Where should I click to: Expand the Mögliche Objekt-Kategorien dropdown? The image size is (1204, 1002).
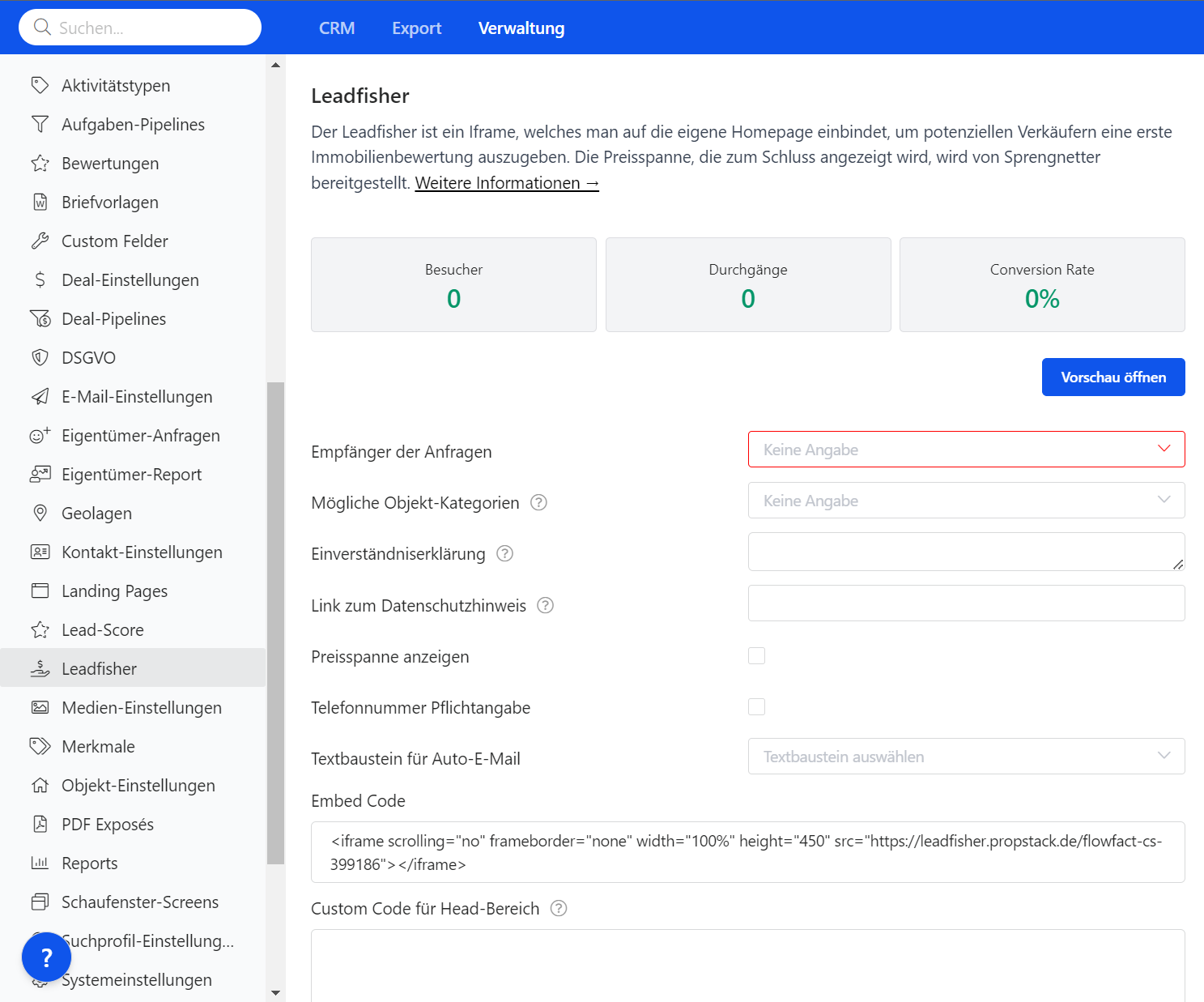(966, 501)
